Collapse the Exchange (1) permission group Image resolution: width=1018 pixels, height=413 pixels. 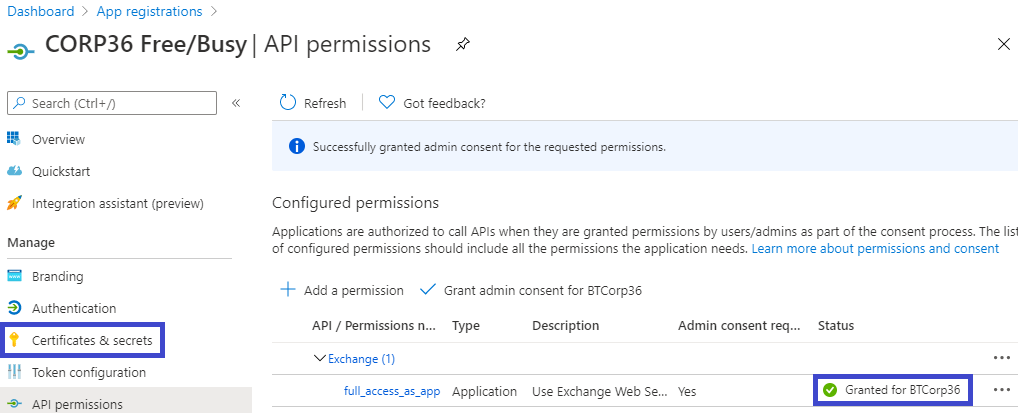[320, 358]
